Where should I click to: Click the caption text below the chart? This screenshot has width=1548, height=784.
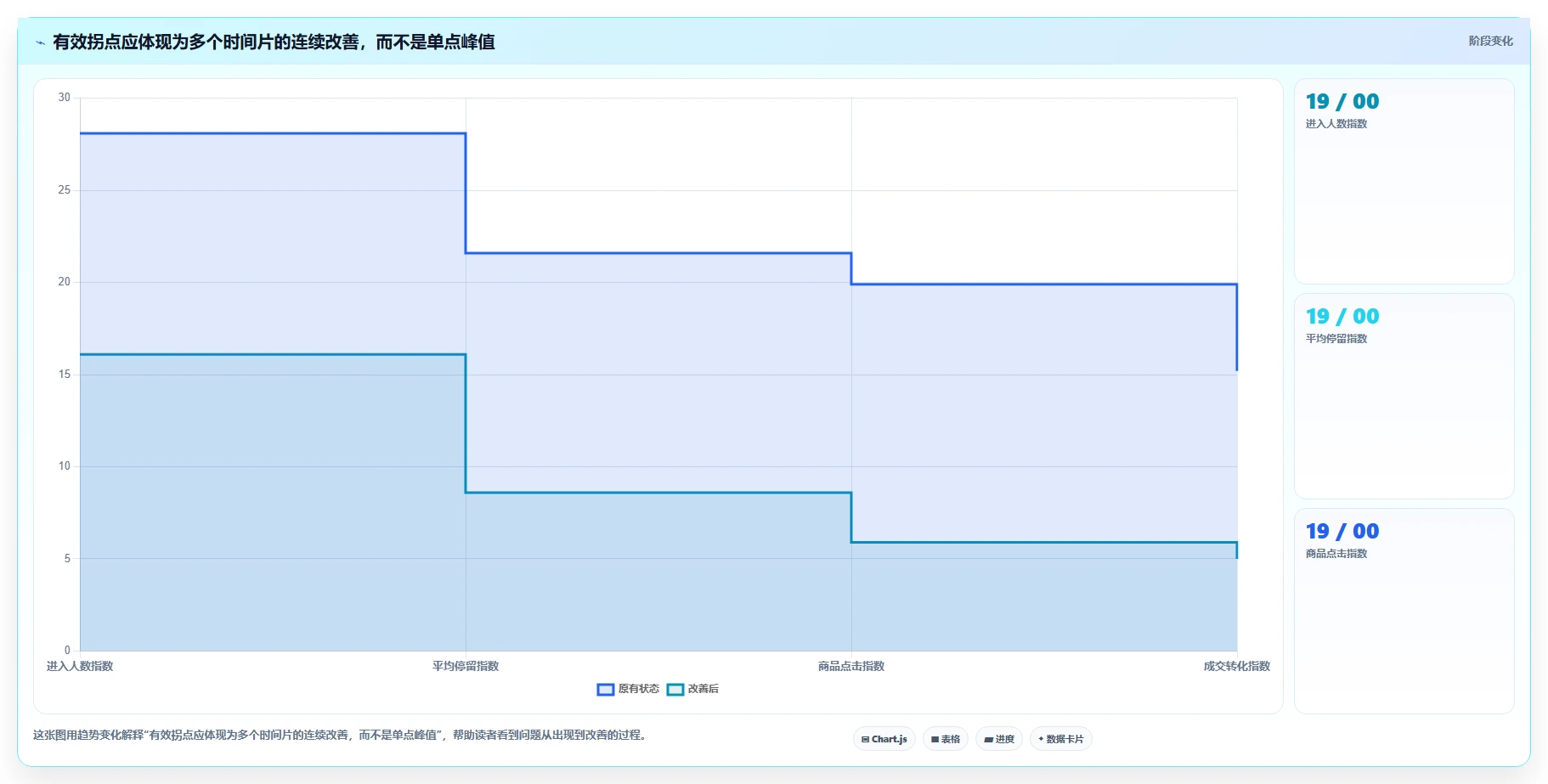point(341,735)
